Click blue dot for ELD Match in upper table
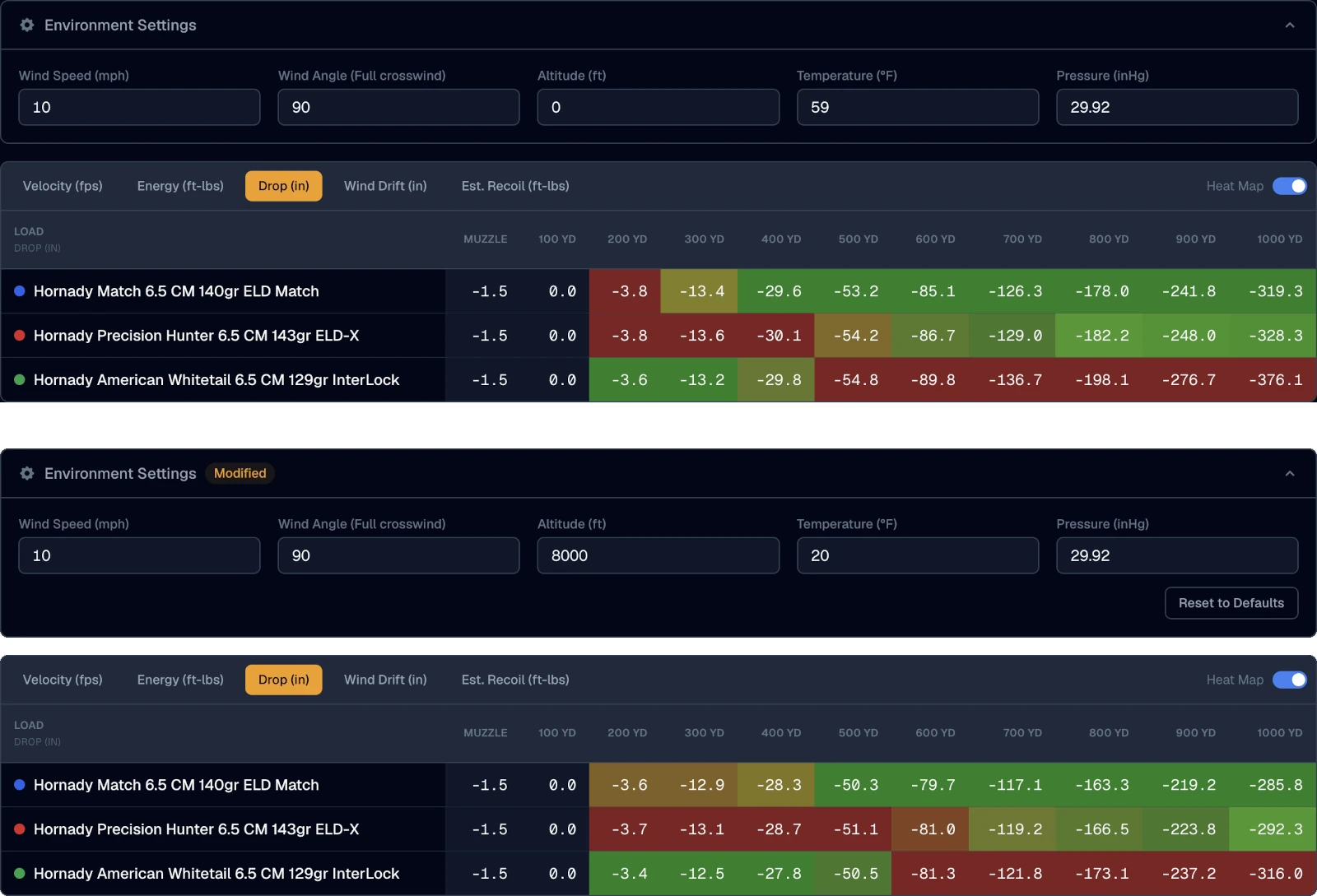Viewport: 1317px width, 896px height. (x=20, y=291)
